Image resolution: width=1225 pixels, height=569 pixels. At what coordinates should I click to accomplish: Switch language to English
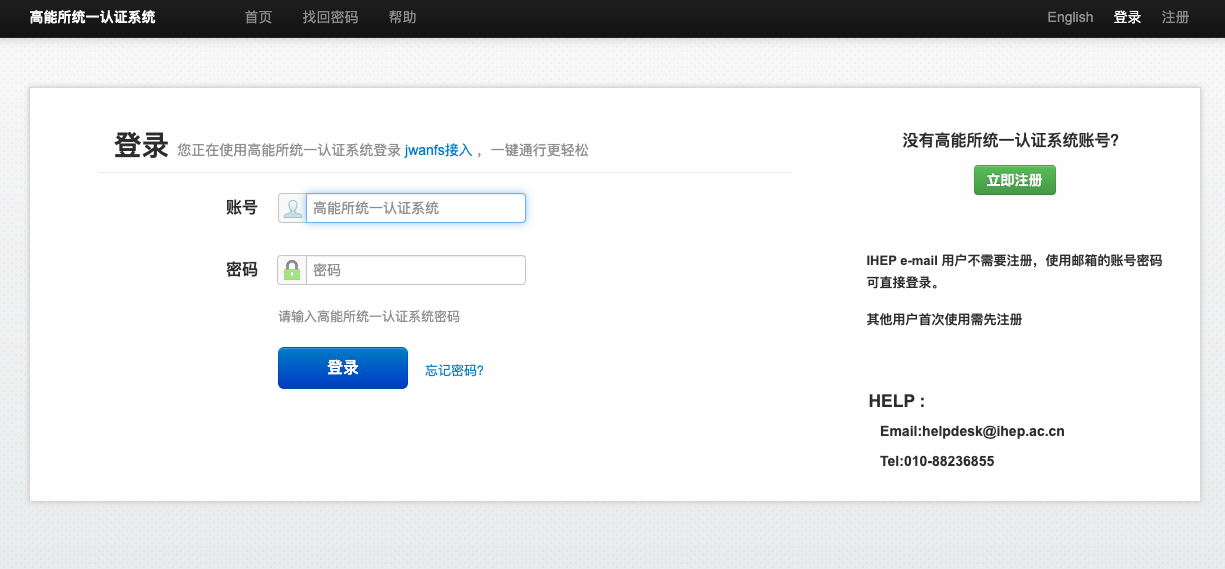[x=1070, y=17]
